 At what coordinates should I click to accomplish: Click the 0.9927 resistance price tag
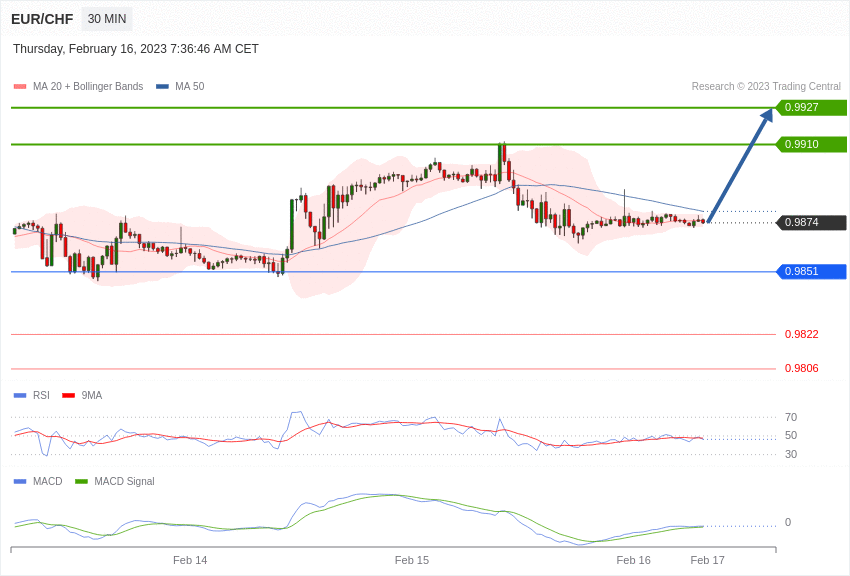coord(811,107)
